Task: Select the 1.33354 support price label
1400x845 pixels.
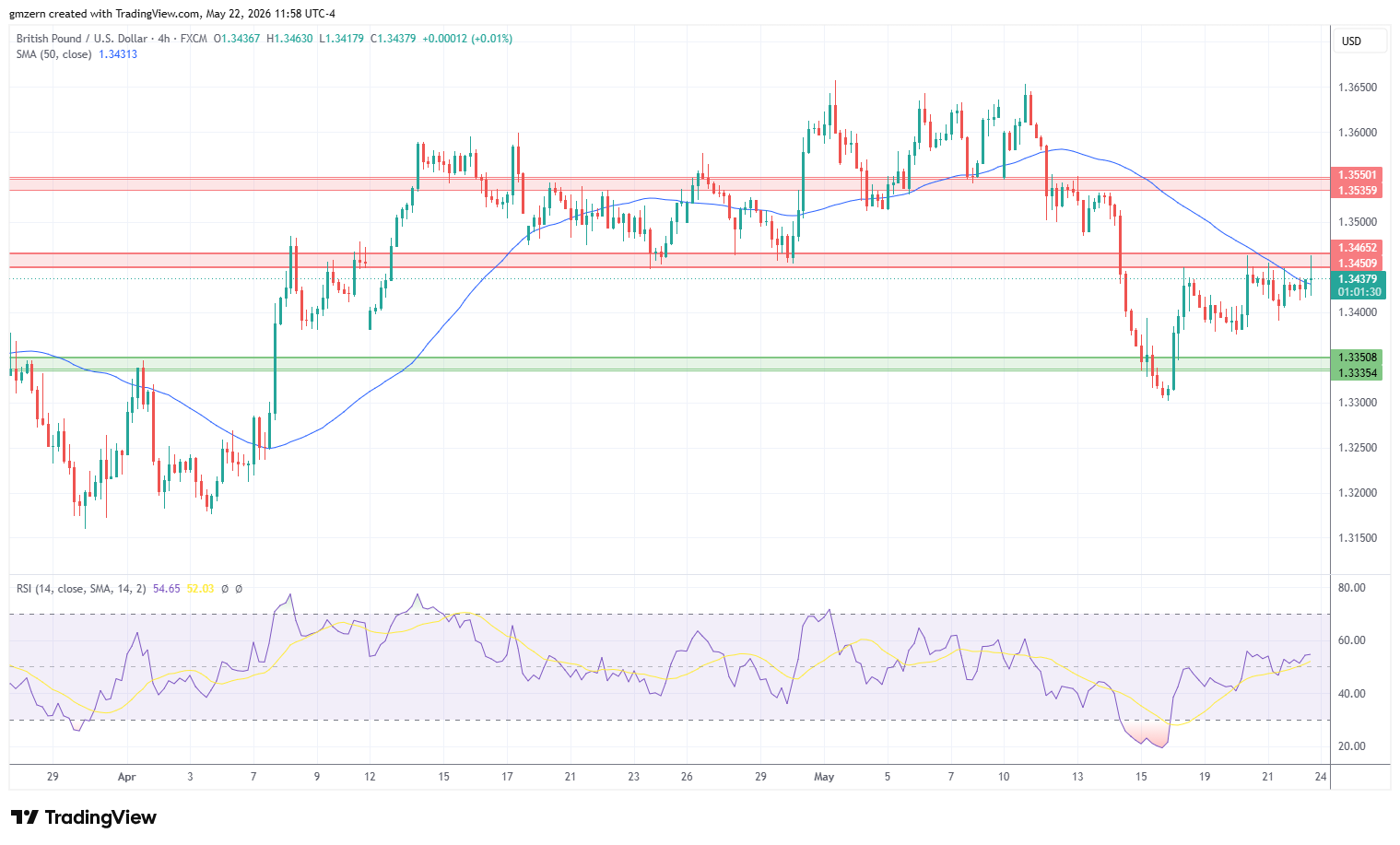Action: 1358,373
